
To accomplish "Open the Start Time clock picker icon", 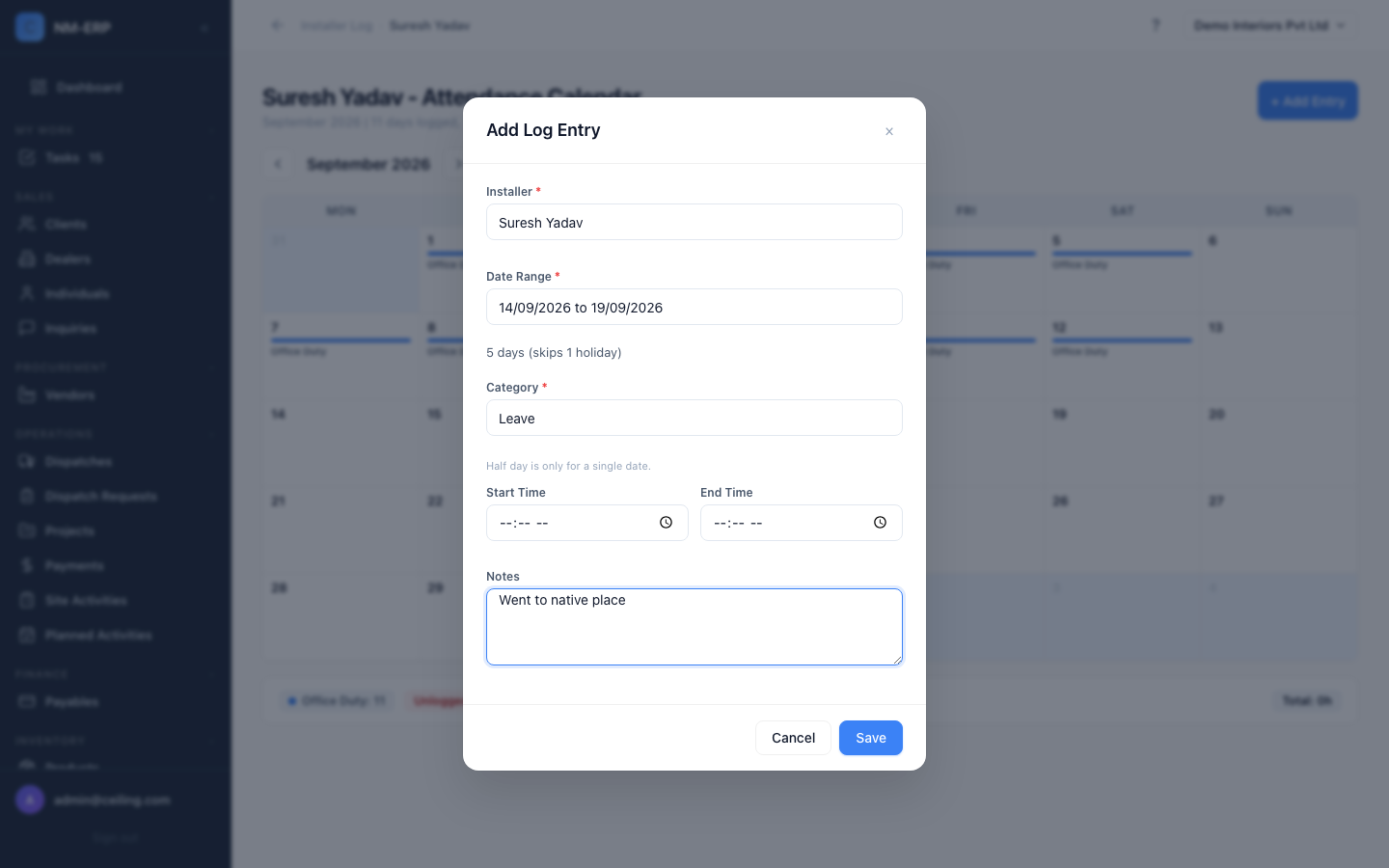I will (666, 523).
